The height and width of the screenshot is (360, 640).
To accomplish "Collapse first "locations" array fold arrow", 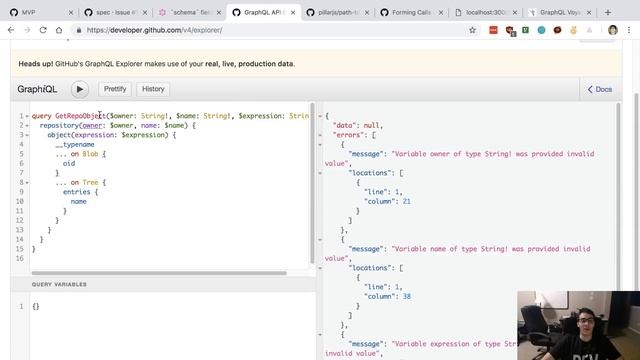I will 320,173.
